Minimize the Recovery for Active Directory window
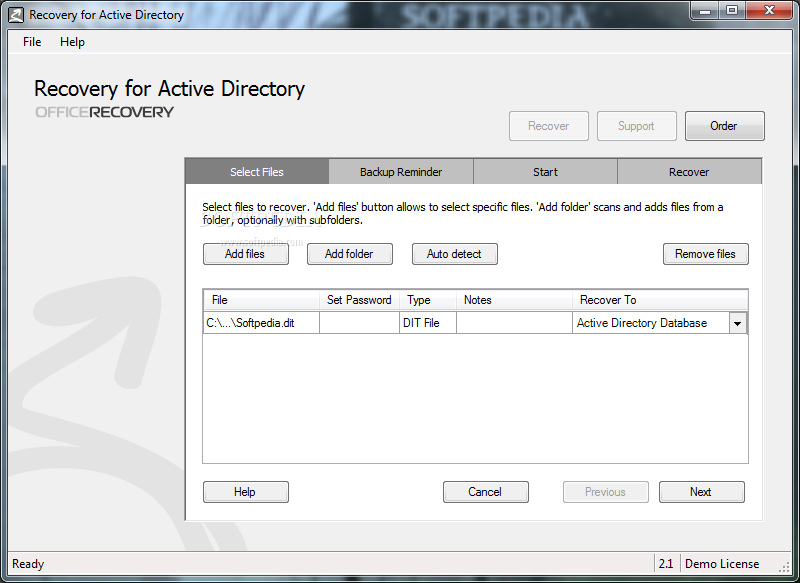Screen dimensions: 800x583 (706, 11)
